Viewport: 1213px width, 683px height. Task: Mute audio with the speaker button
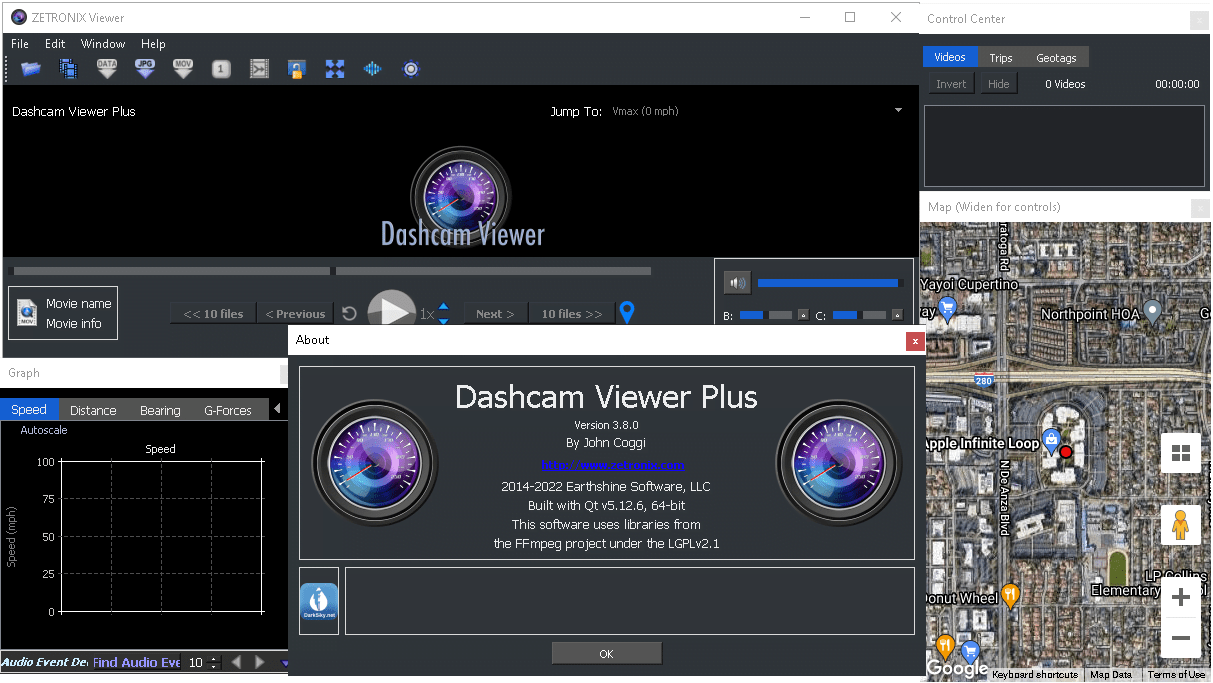[737, 283]
